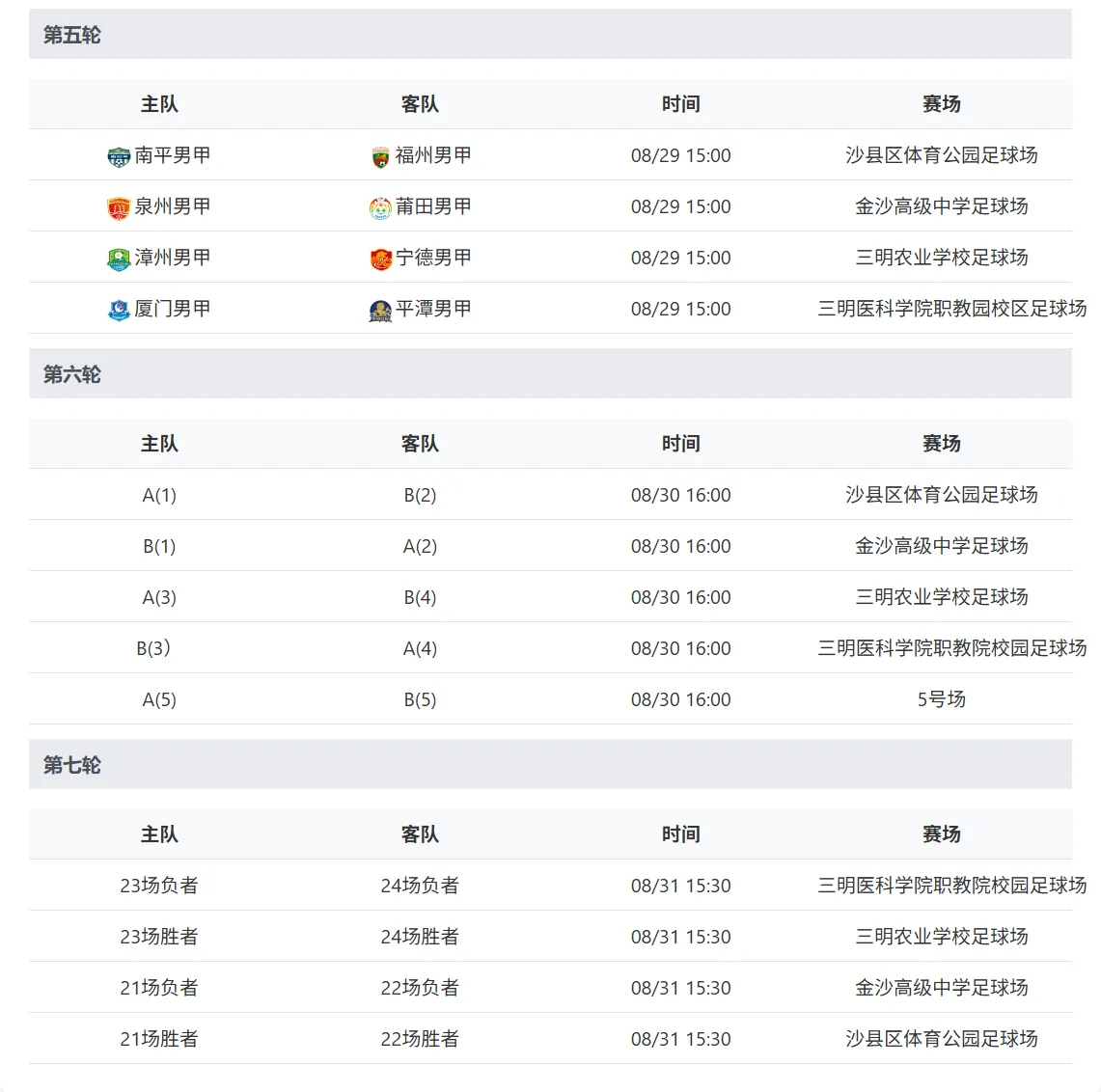Click away team cell B(4)
1101x1092 pixels.
[420, 597]
